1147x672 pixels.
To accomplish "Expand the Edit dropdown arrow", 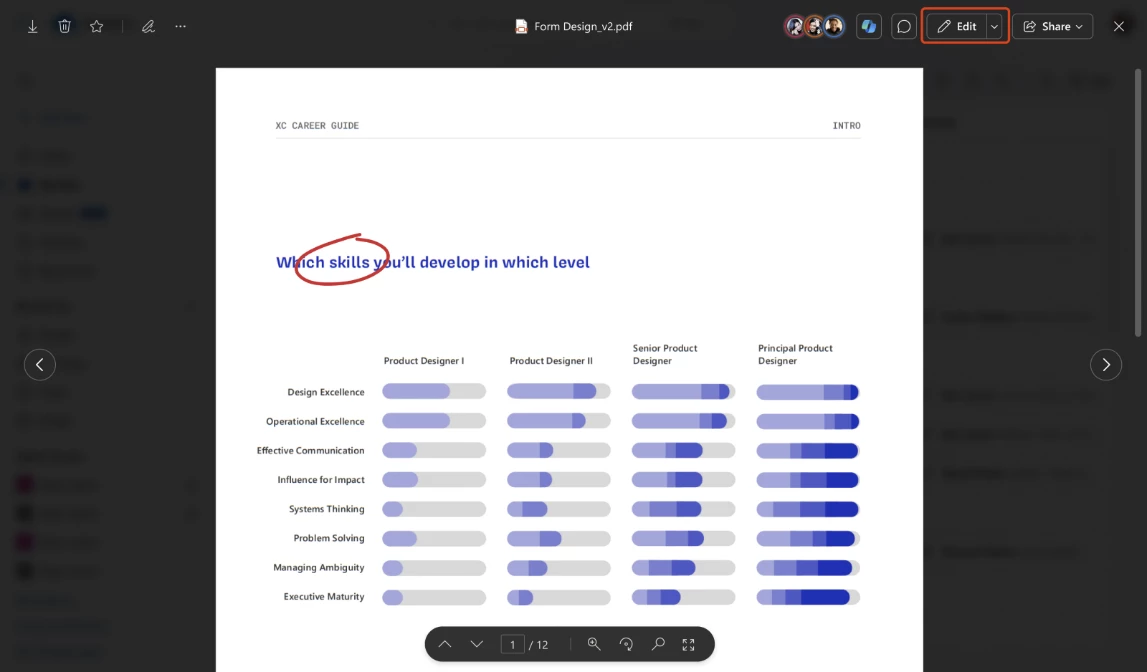I will 994,26.
